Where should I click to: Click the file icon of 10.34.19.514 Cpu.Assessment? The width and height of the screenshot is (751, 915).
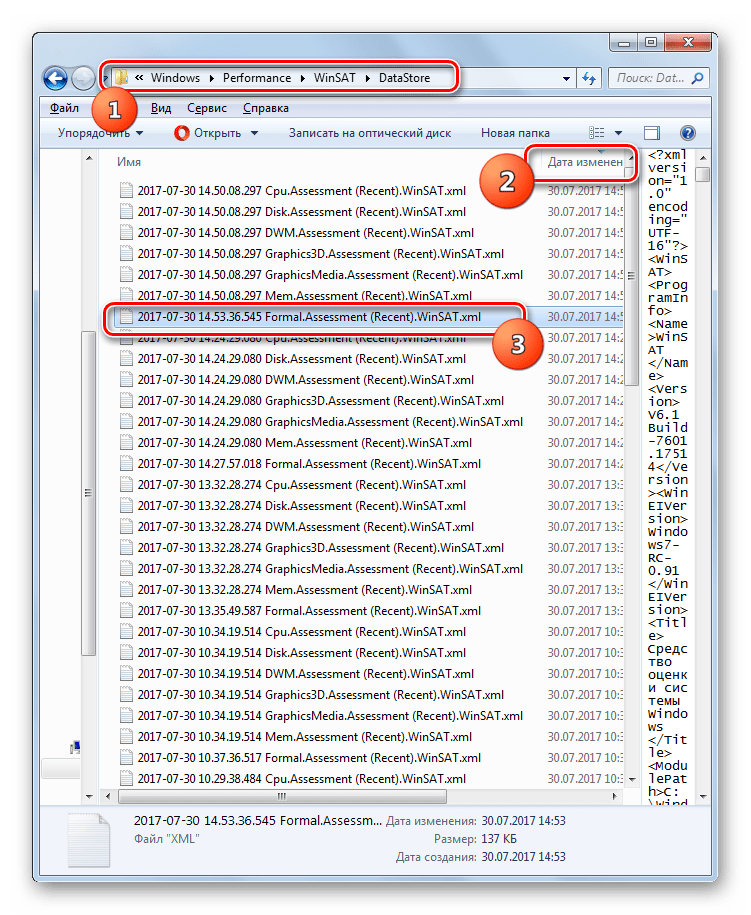coord(126,632)
